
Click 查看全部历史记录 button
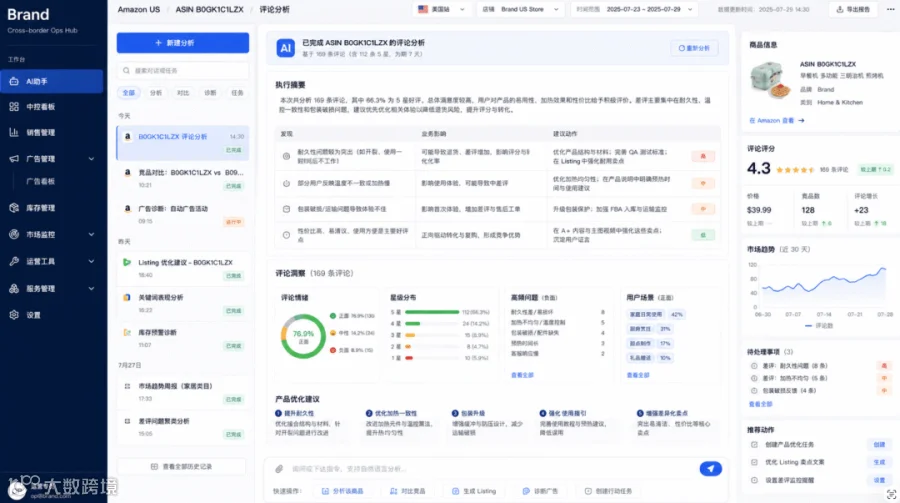[x=181, y=466]
